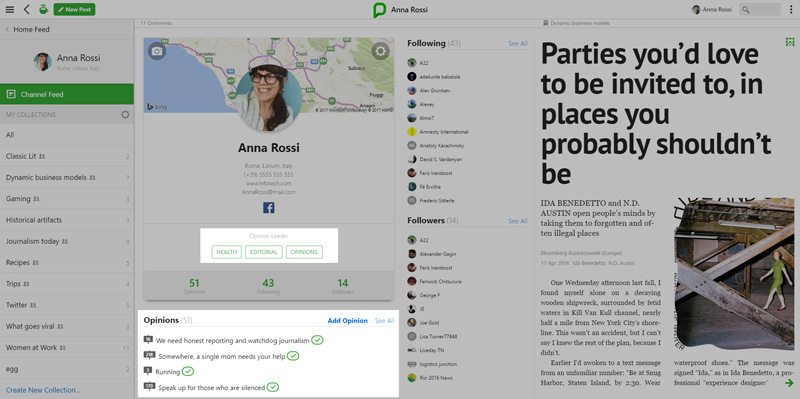Select the HEALTH tag
Viewport: 800px width, 399px height.
coord(227,252)
